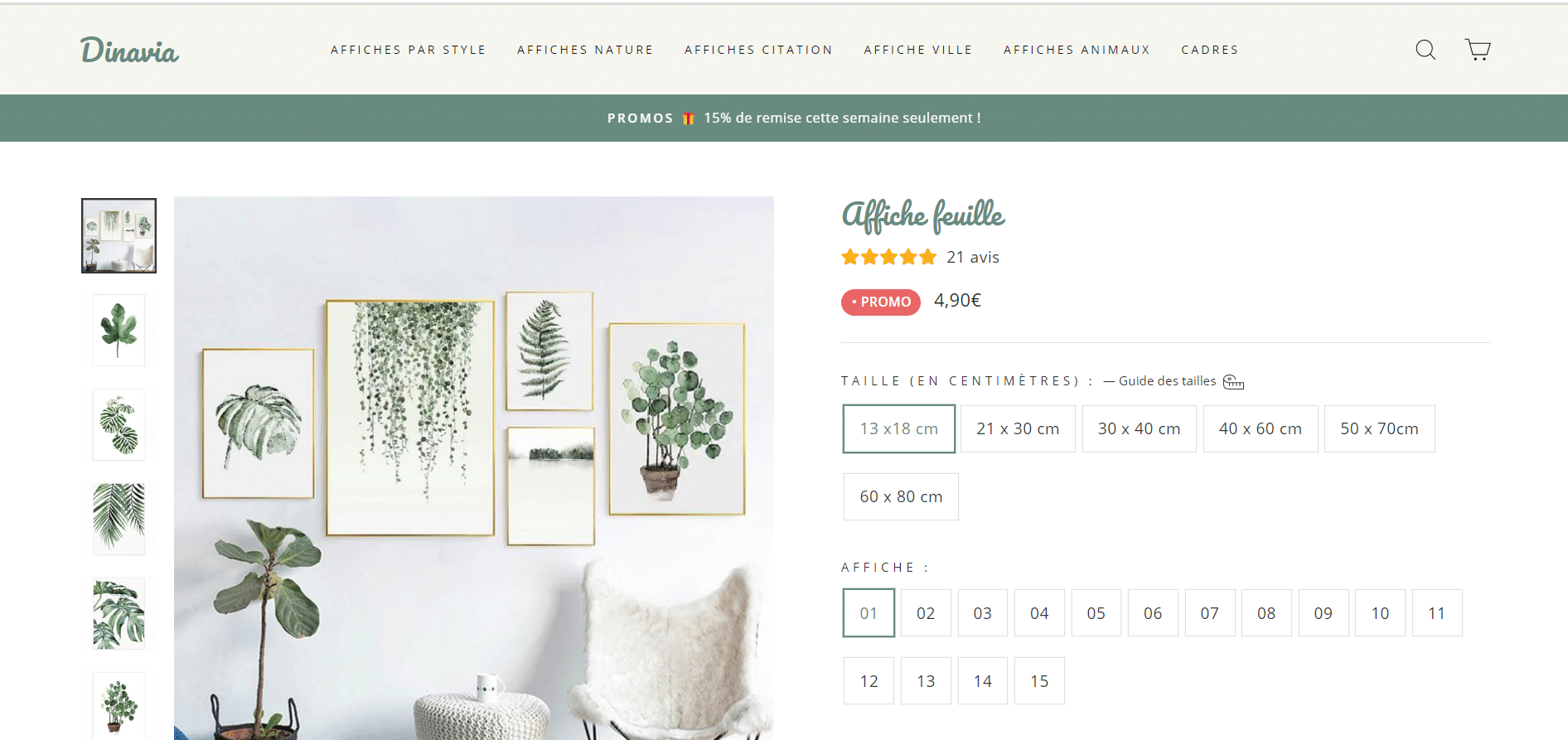
Task: Open the shopping cart icon
Action: tap(1478, 50)
